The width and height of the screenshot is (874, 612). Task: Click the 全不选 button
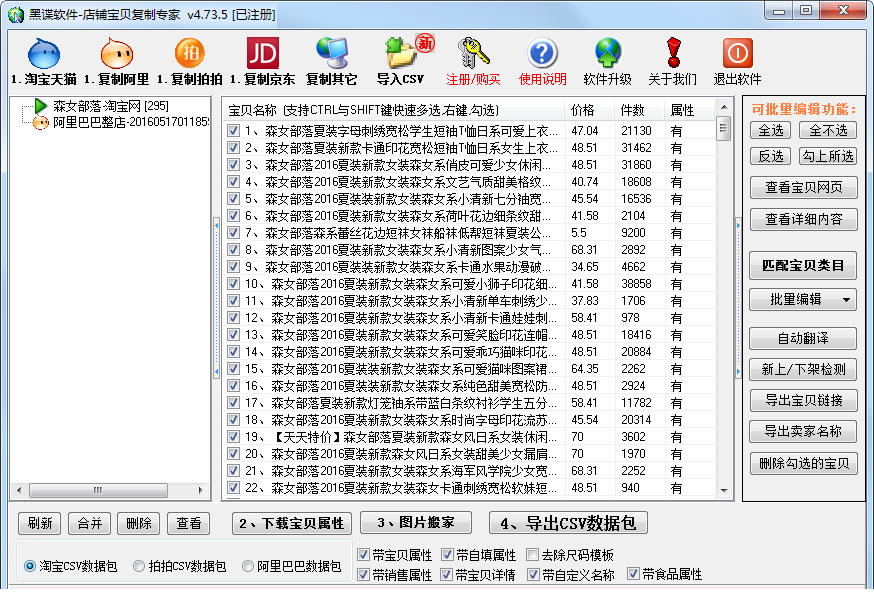[x=828, y=130]
